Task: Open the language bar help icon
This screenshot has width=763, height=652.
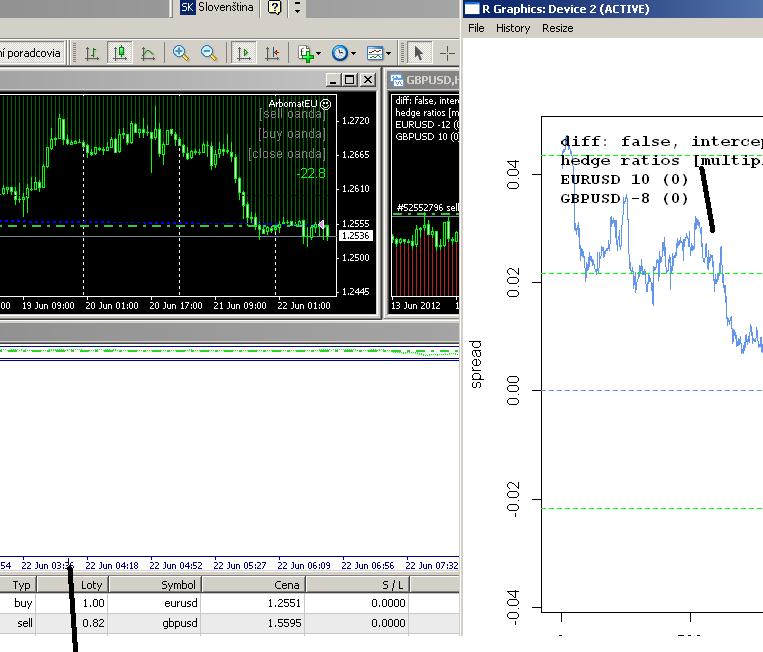Action: click(274, 7)
